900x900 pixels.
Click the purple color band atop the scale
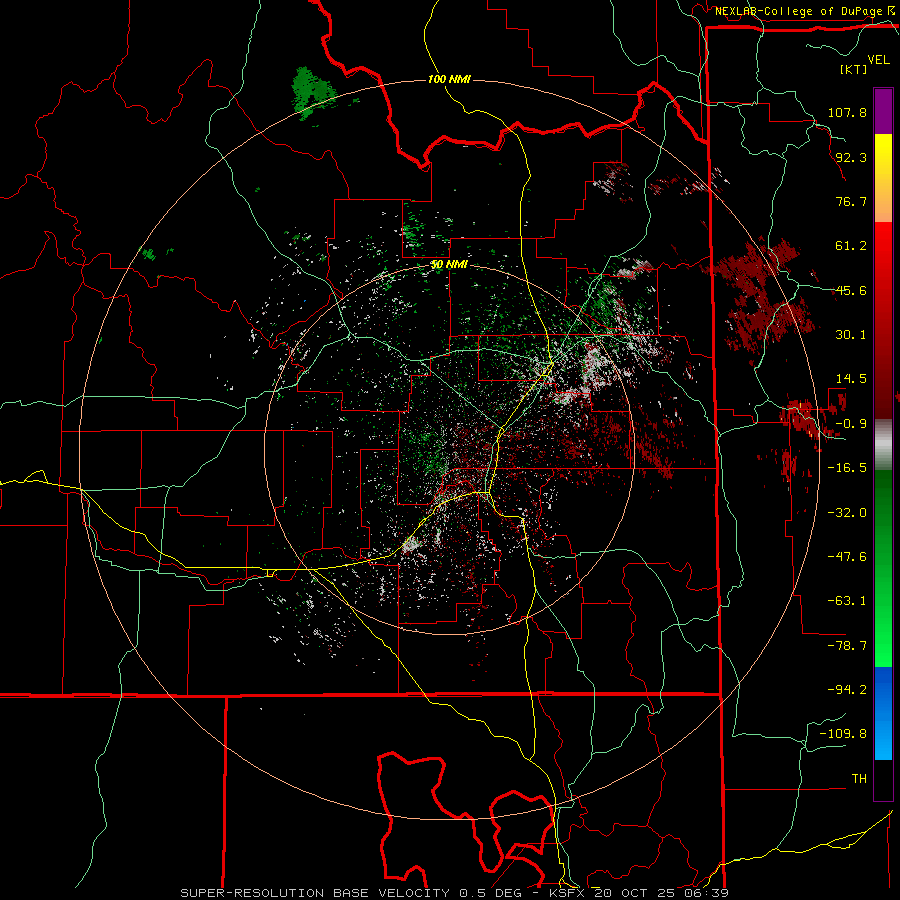click(883, 112)
